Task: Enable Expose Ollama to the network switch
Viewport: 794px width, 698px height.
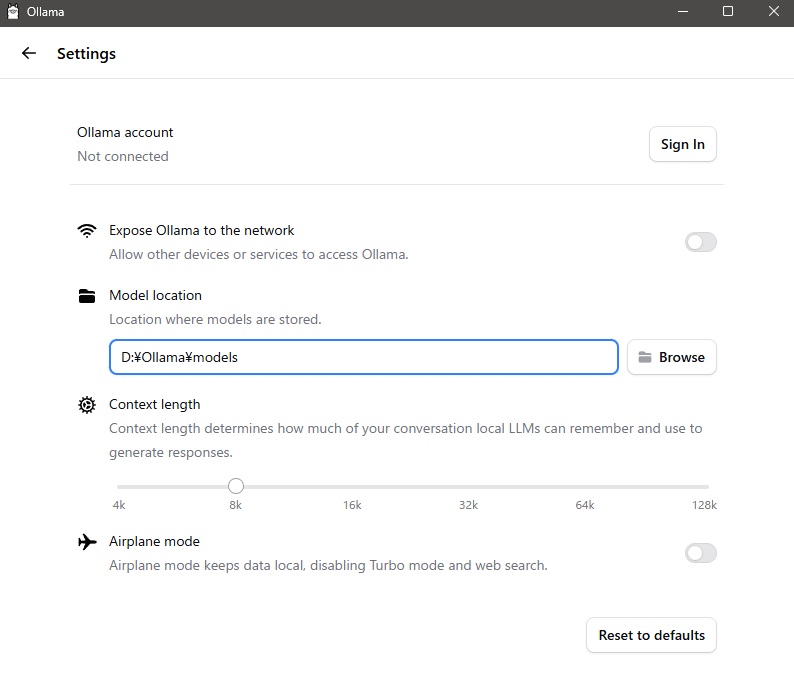Action: click(x=701, y=242)
